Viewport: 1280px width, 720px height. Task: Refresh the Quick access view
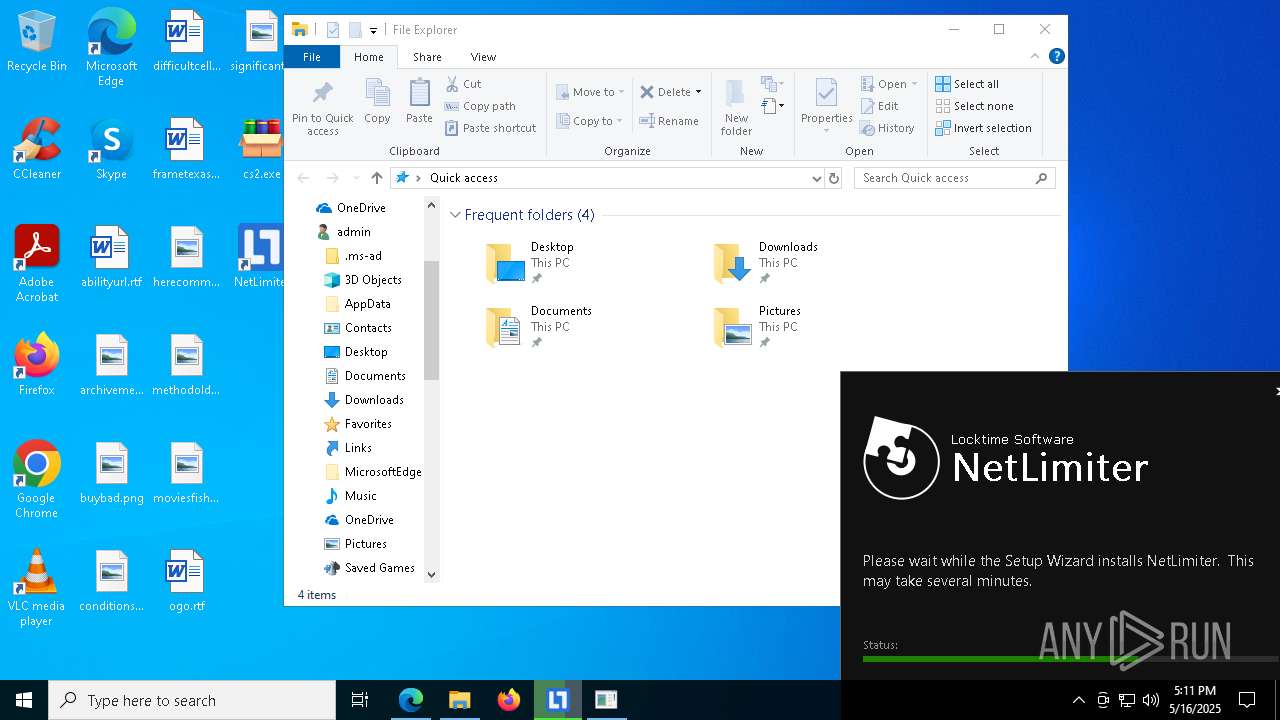coord(834,178)
